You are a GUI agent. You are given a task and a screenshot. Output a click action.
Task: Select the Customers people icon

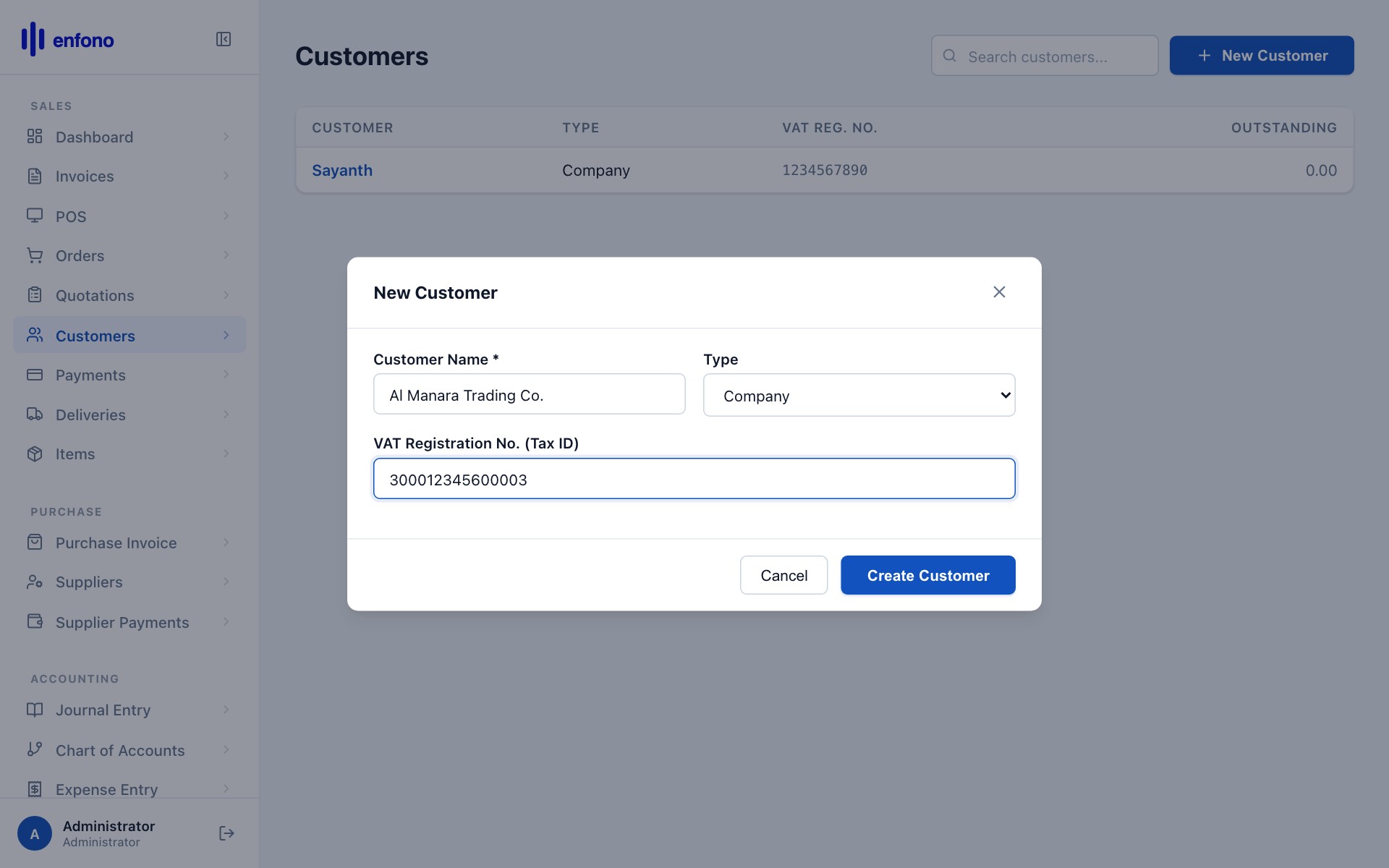[35, 334]
